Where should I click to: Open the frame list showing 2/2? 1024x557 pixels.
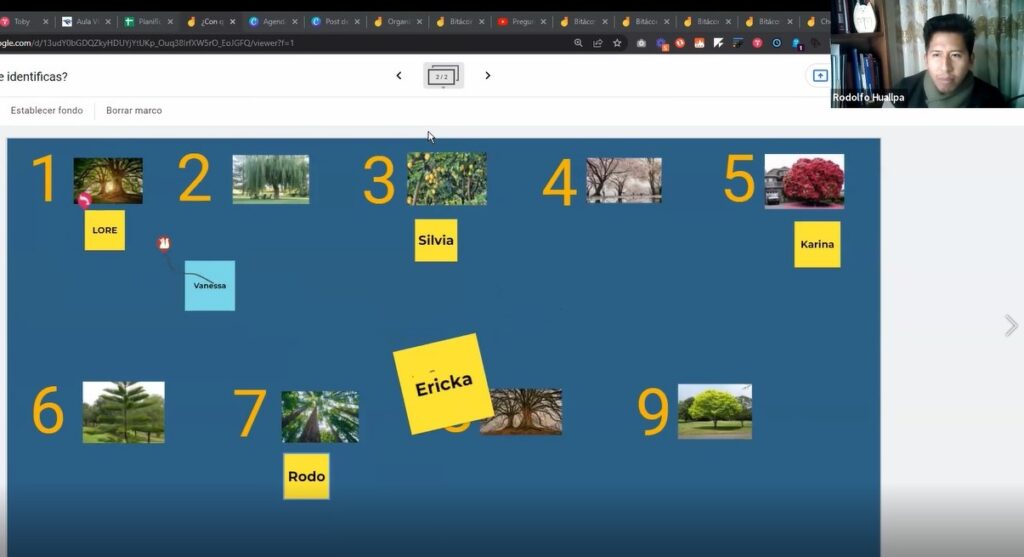[x=442, y=76]
